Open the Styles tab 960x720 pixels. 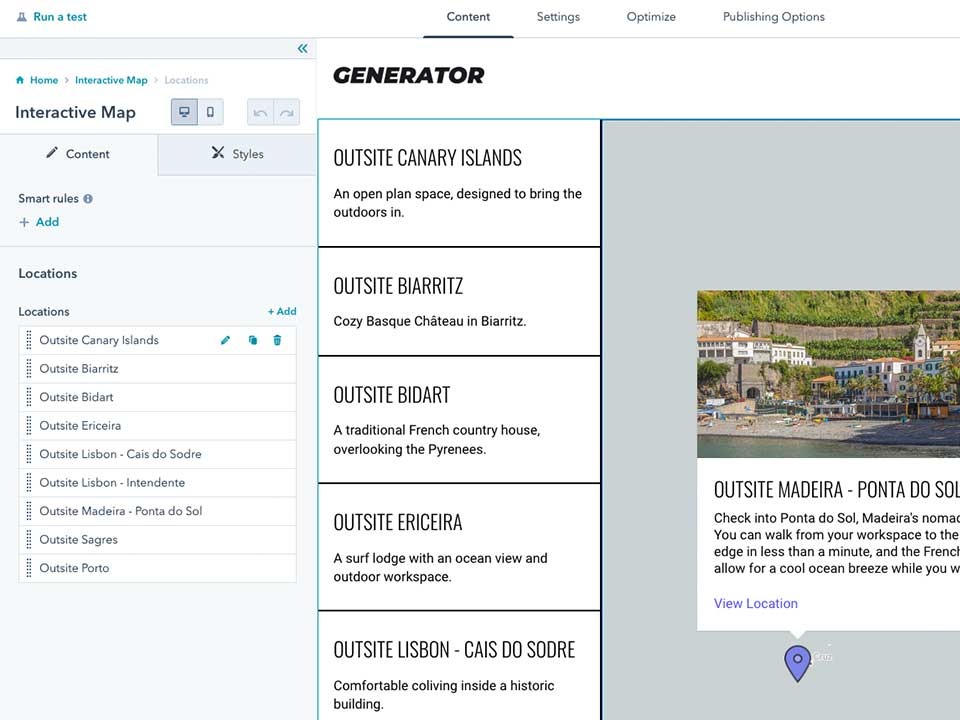237,154
